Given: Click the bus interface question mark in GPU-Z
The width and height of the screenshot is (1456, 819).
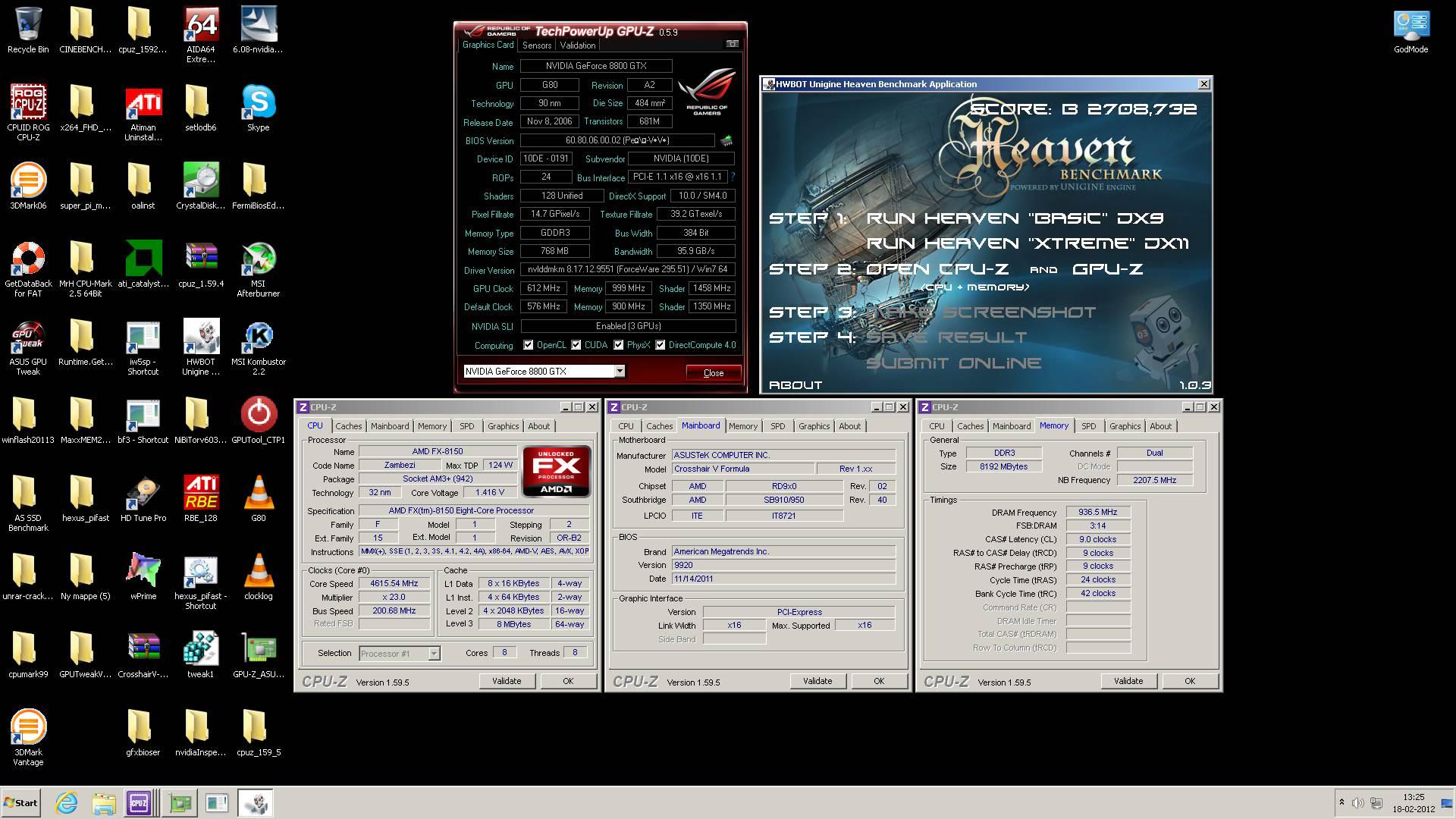Looking at the screenshot, I should point(733,177).
